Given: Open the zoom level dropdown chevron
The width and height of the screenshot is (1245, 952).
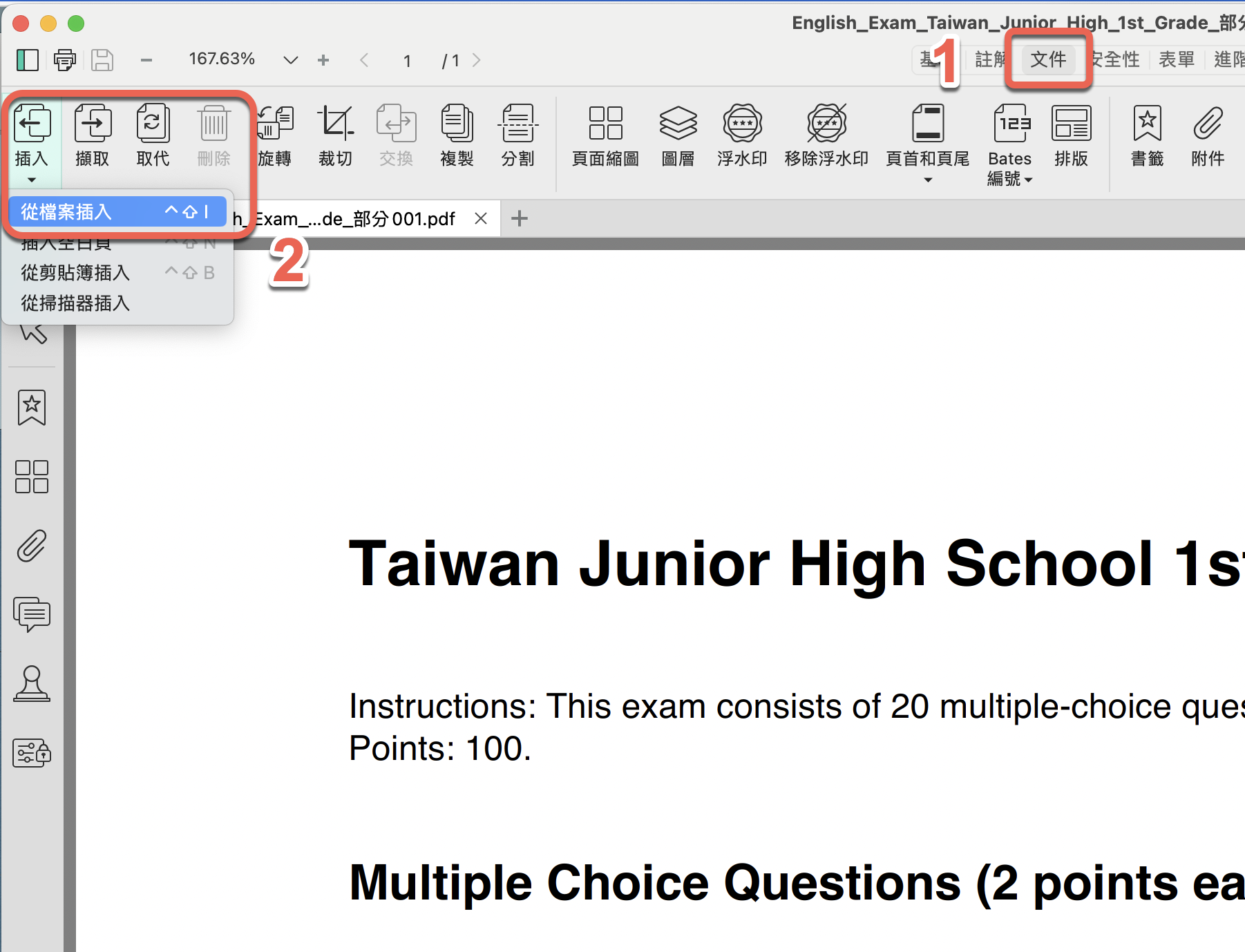Looking at the screenshot, I should coord(291,60).
